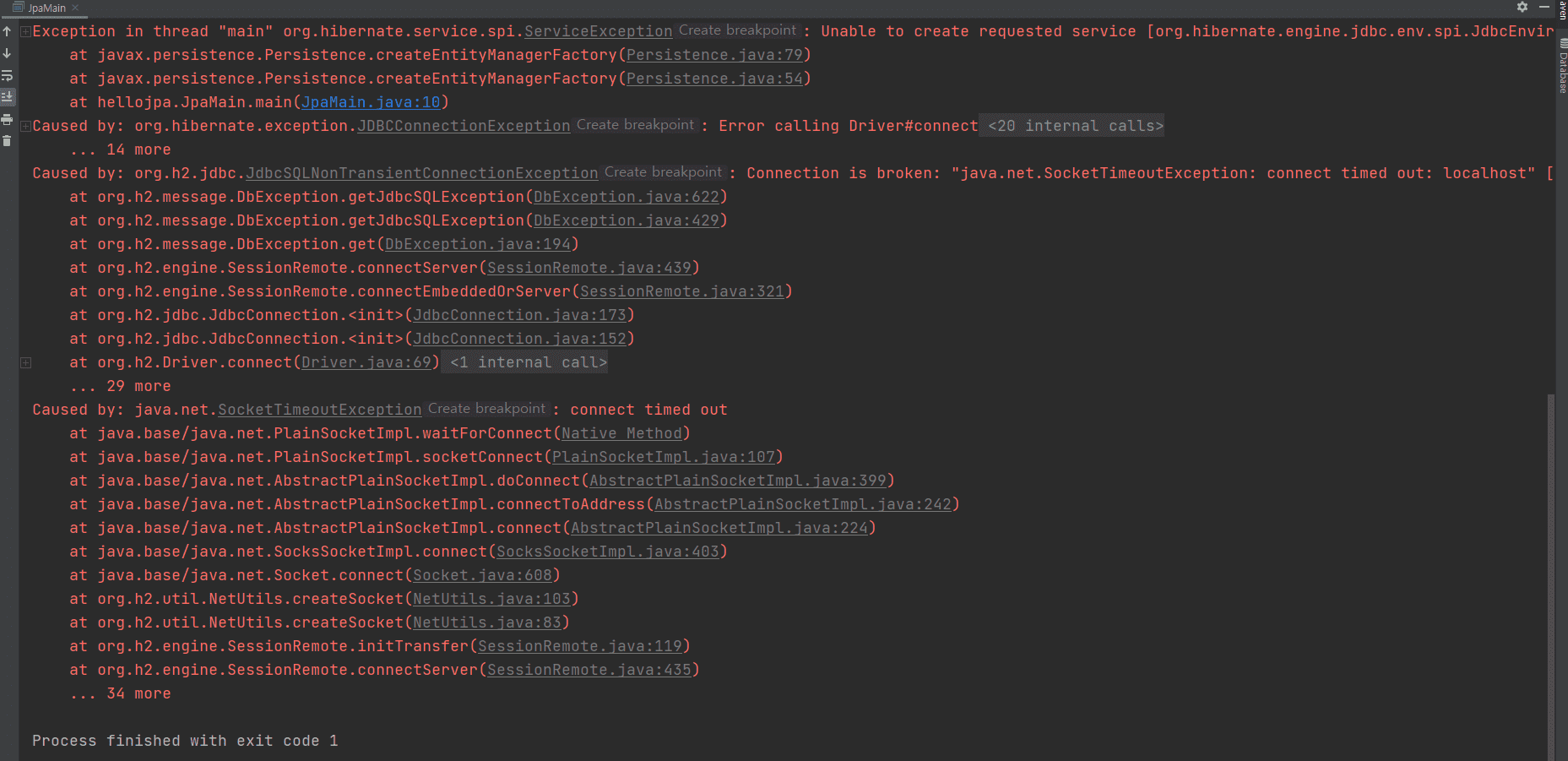The height and width of the screenshot is (761, 1568).
Task: Expand the top Exception fold marker
Action: [x=26, y=31]
